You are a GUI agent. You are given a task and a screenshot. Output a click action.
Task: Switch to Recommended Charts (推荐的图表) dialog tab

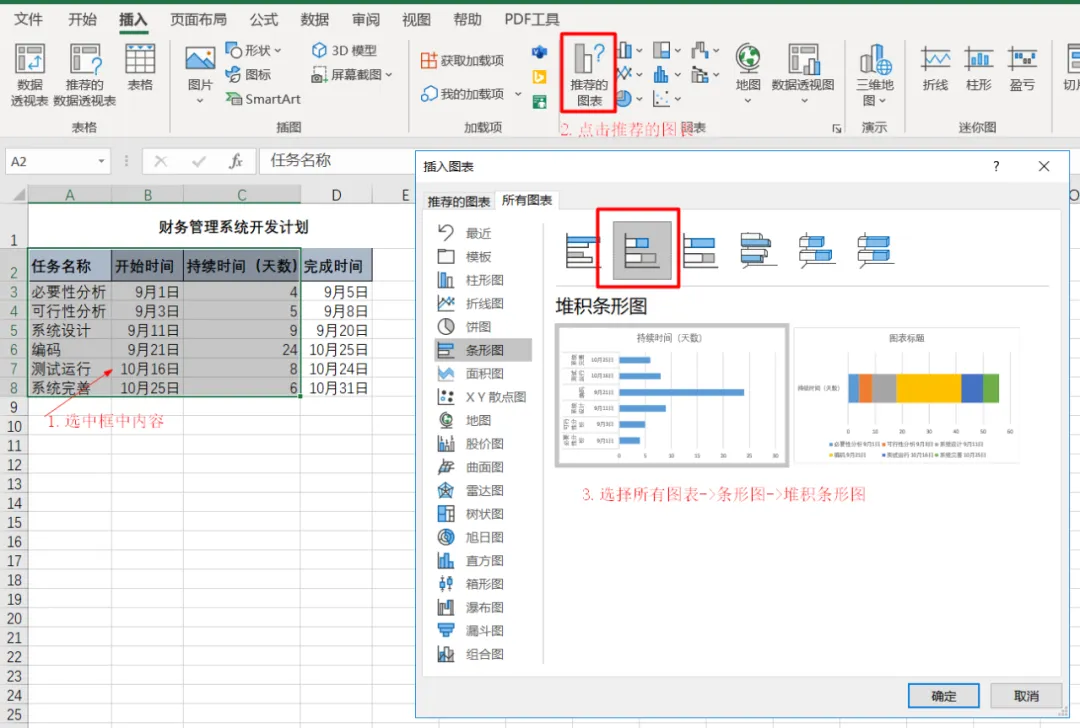(x=459, y=201)
